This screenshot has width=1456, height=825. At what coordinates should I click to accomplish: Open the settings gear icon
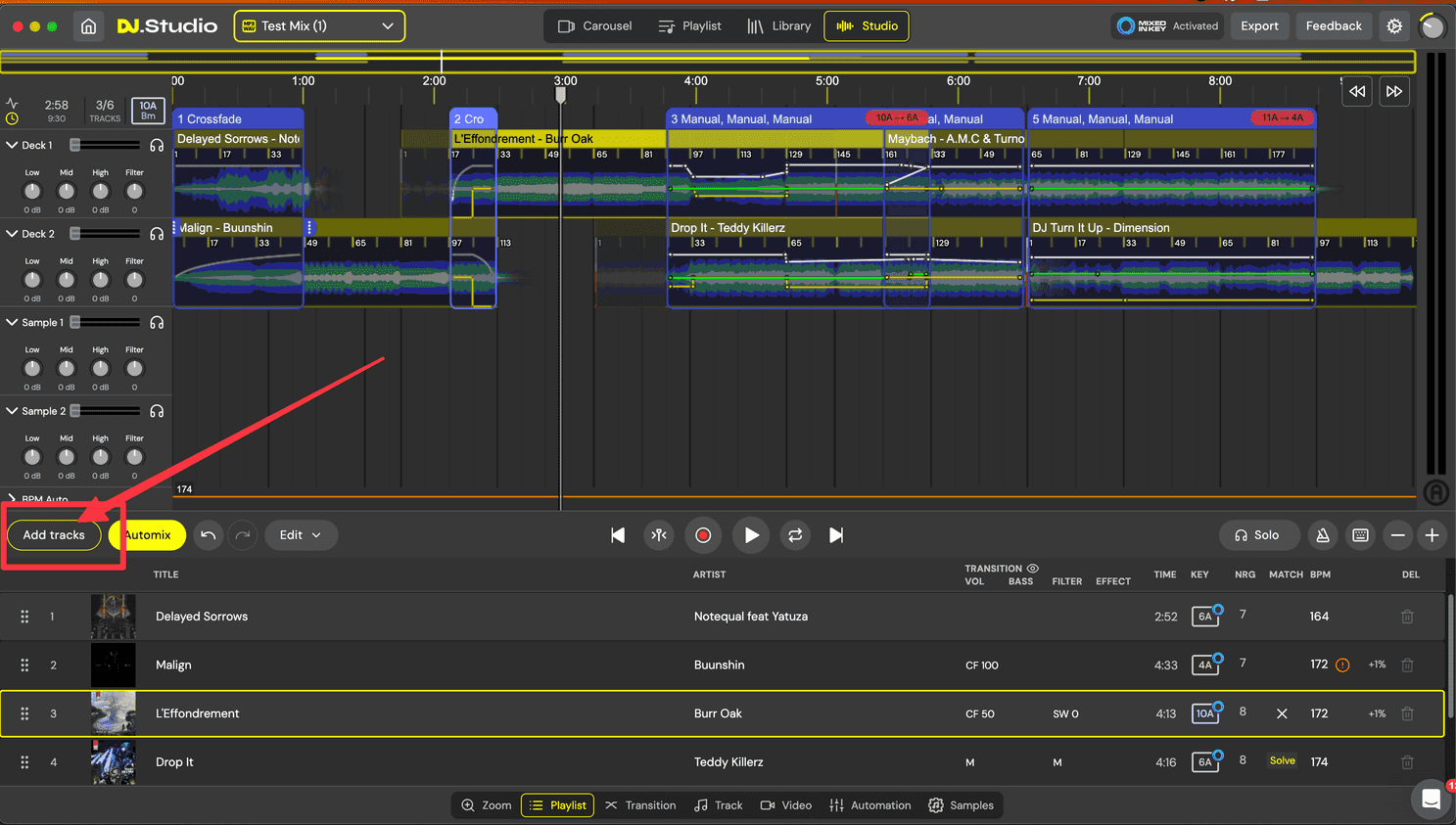pyautogui.click(x=1394, y=26)
